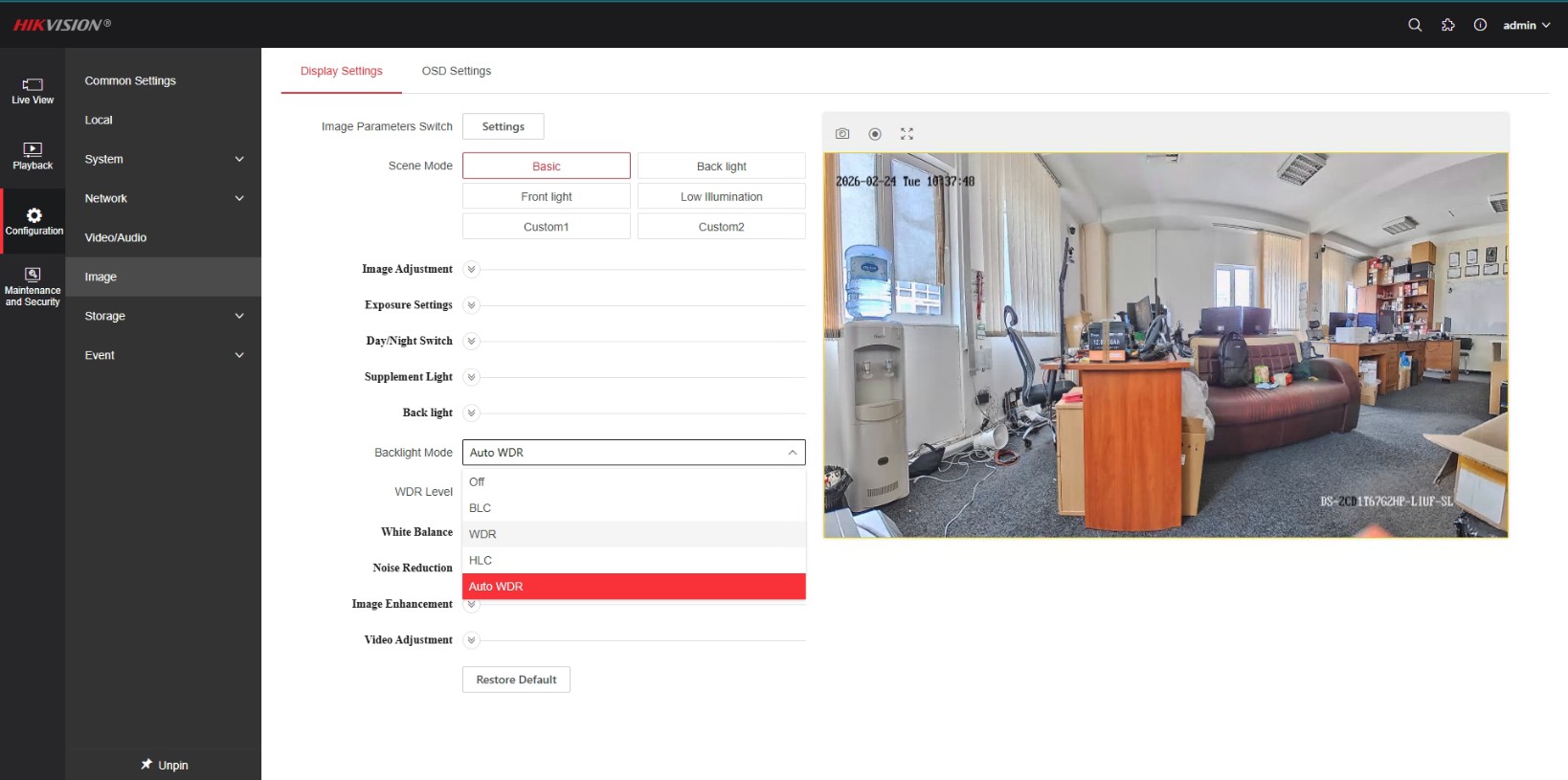
Task: Enter fullscreen preview mode icon
Action: [x=907, y=134]
